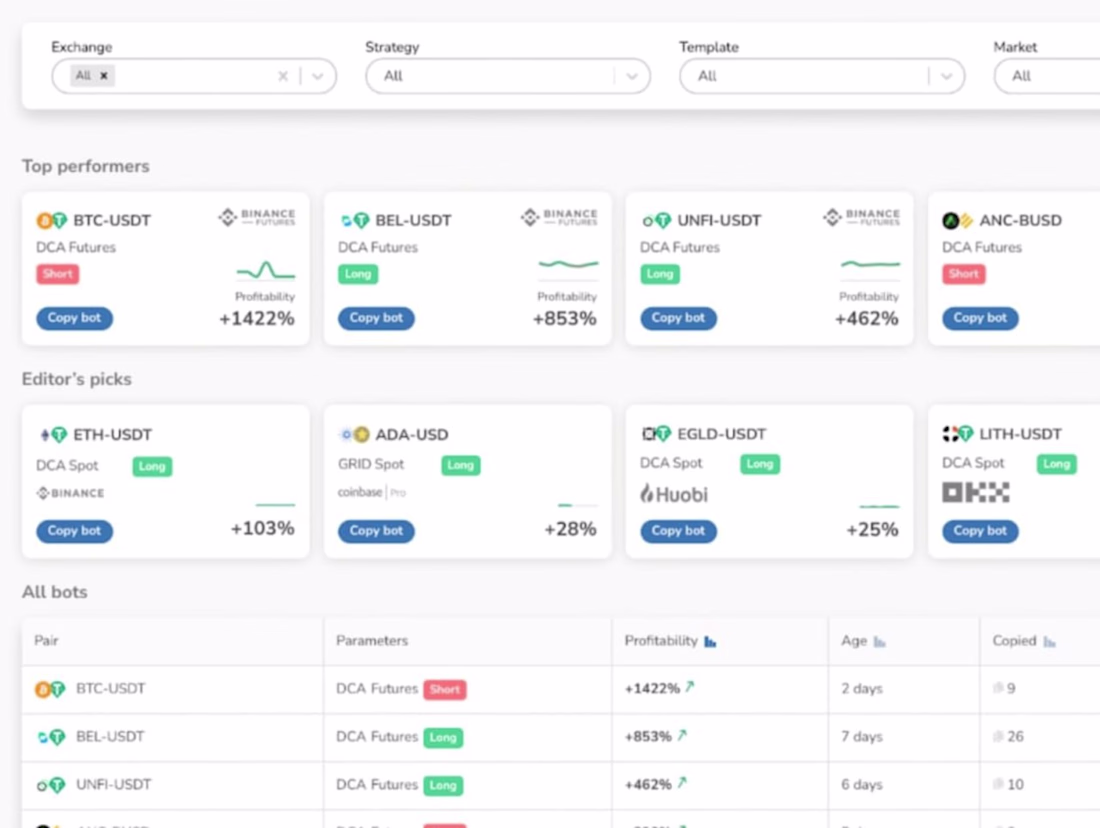Click +25% value on EGLD-USDT card
Viewport: 1100px width, 828px height.
(x=872, y=530)
